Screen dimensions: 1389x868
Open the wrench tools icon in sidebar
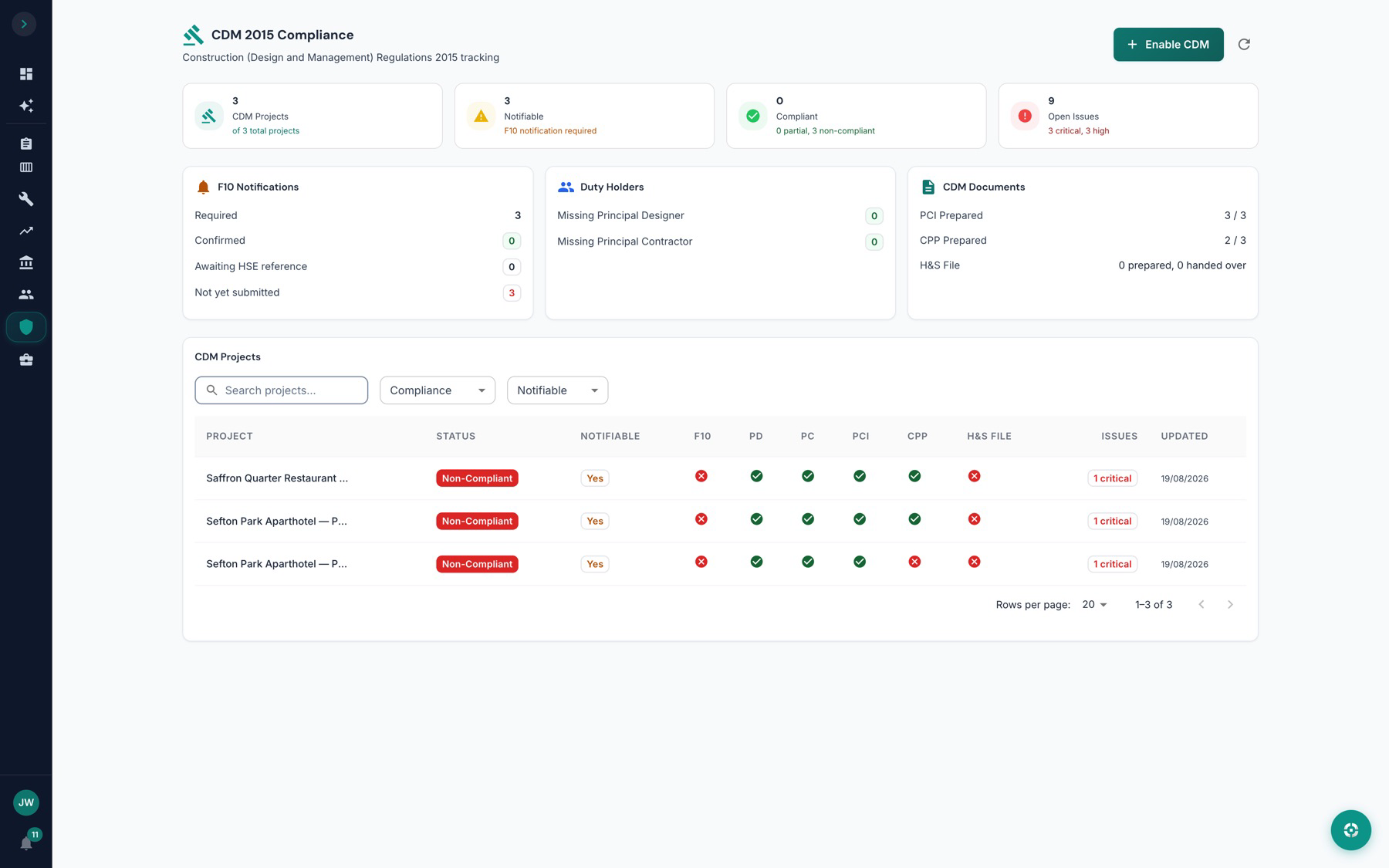pyautogui.click(x=26, y=199)
